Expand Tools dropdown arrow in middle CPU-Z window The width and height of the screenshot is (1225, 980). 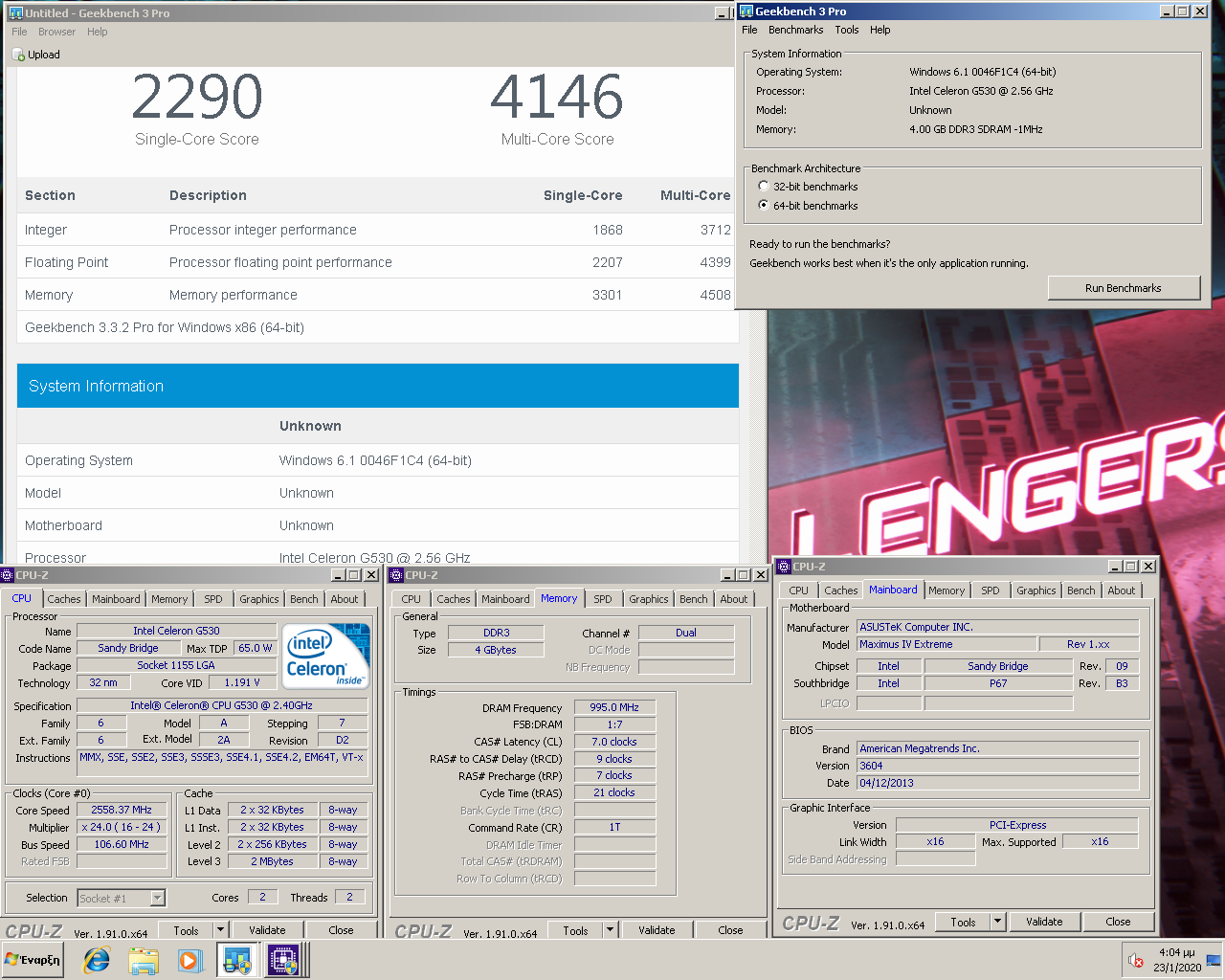pos(610,929)
